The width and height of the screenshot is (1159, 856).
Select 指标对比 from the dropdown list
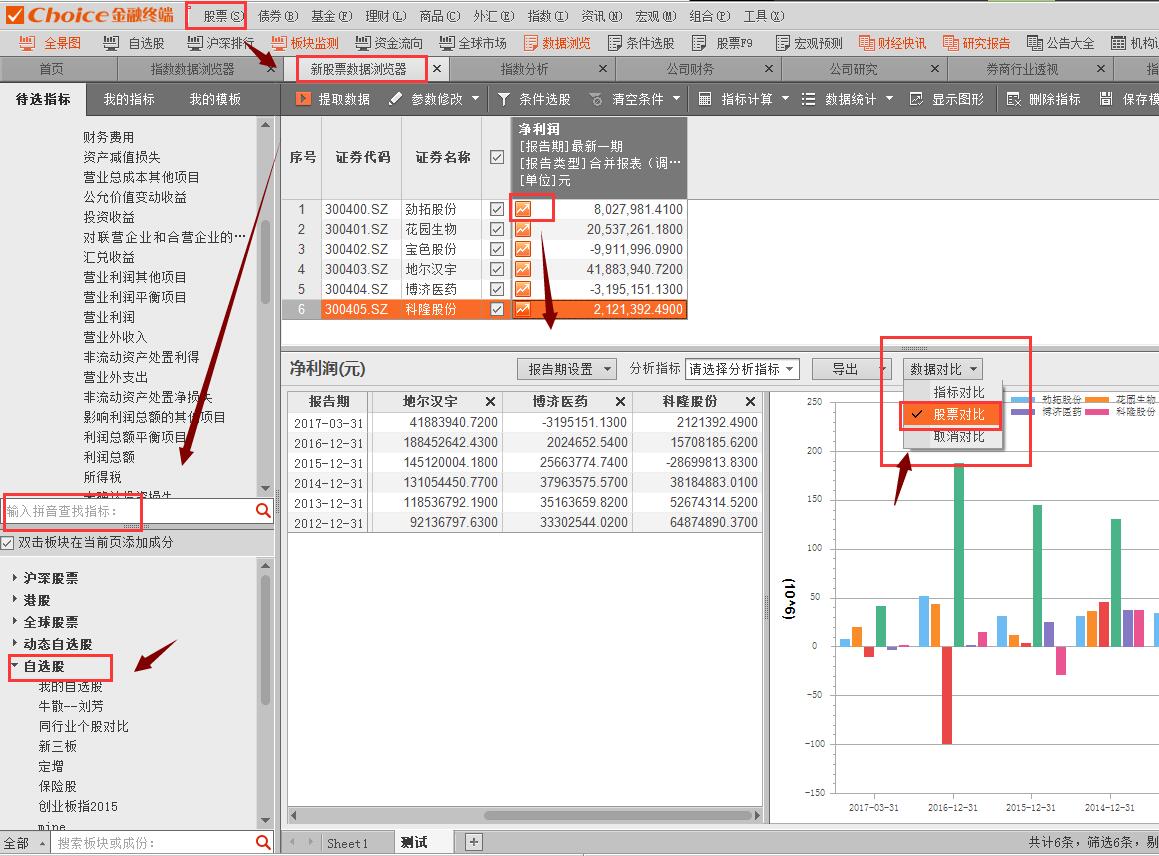[x=958, y=392]
